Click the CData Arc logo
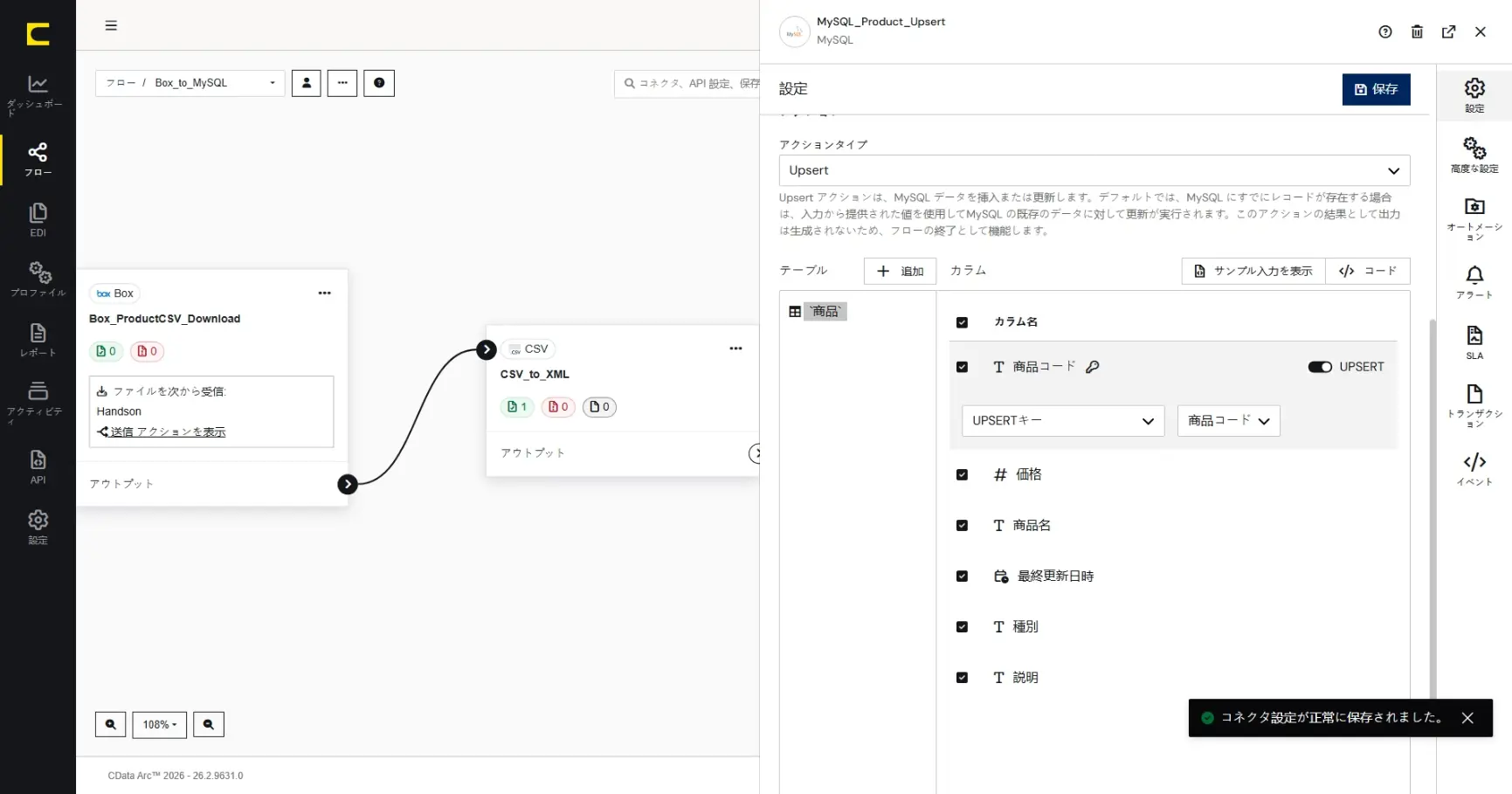Viewport: 1512px width, 794px height. point(38,34)
